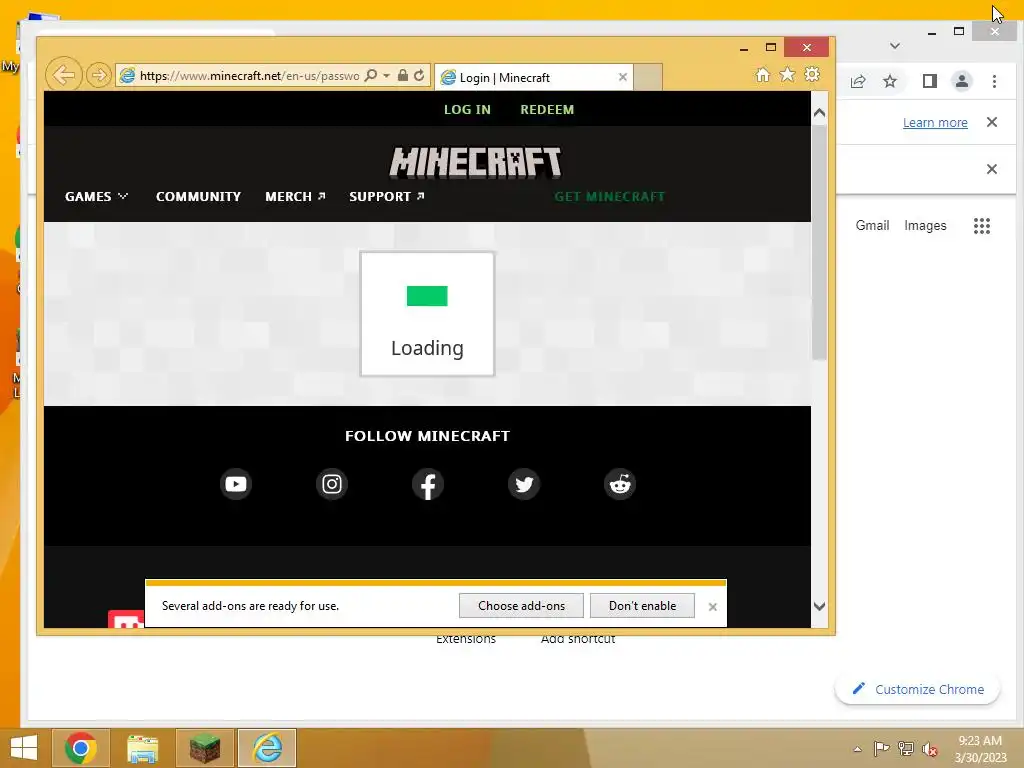This screenshot has height=768, width=1024.
Task: Click the IE scrollbar up arrow
Action: pyautogui.click(x=820, y=113)
